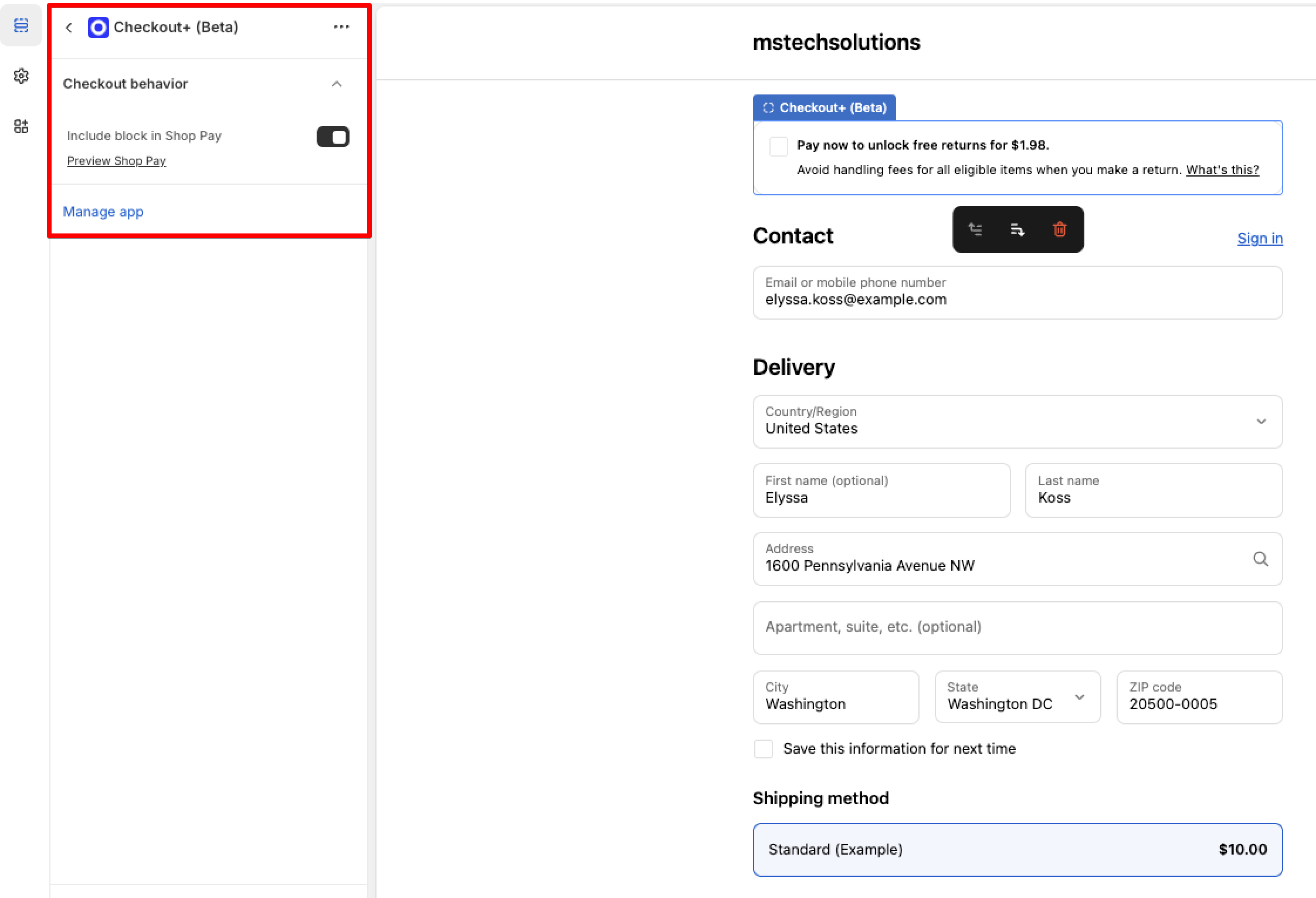
Task: Click the back arrow beside Checkout+ (Beta)
Action: pos(69,28)
